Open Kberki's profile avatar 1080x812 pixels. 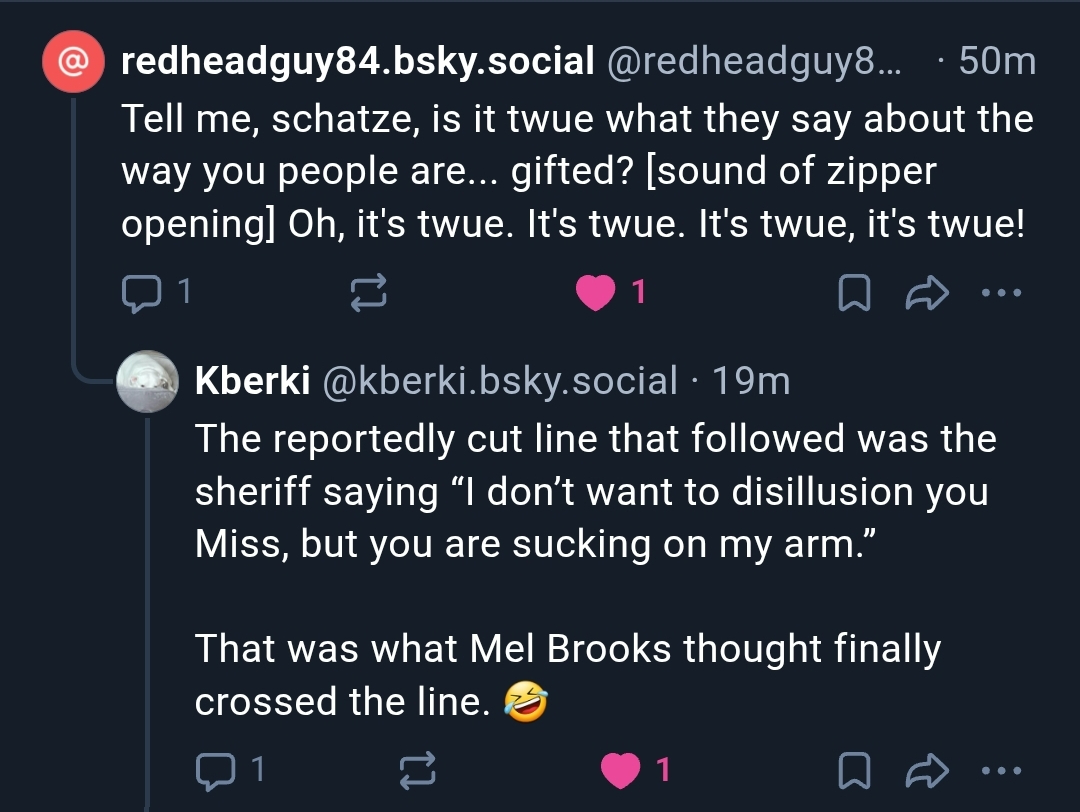pos(148,381)
